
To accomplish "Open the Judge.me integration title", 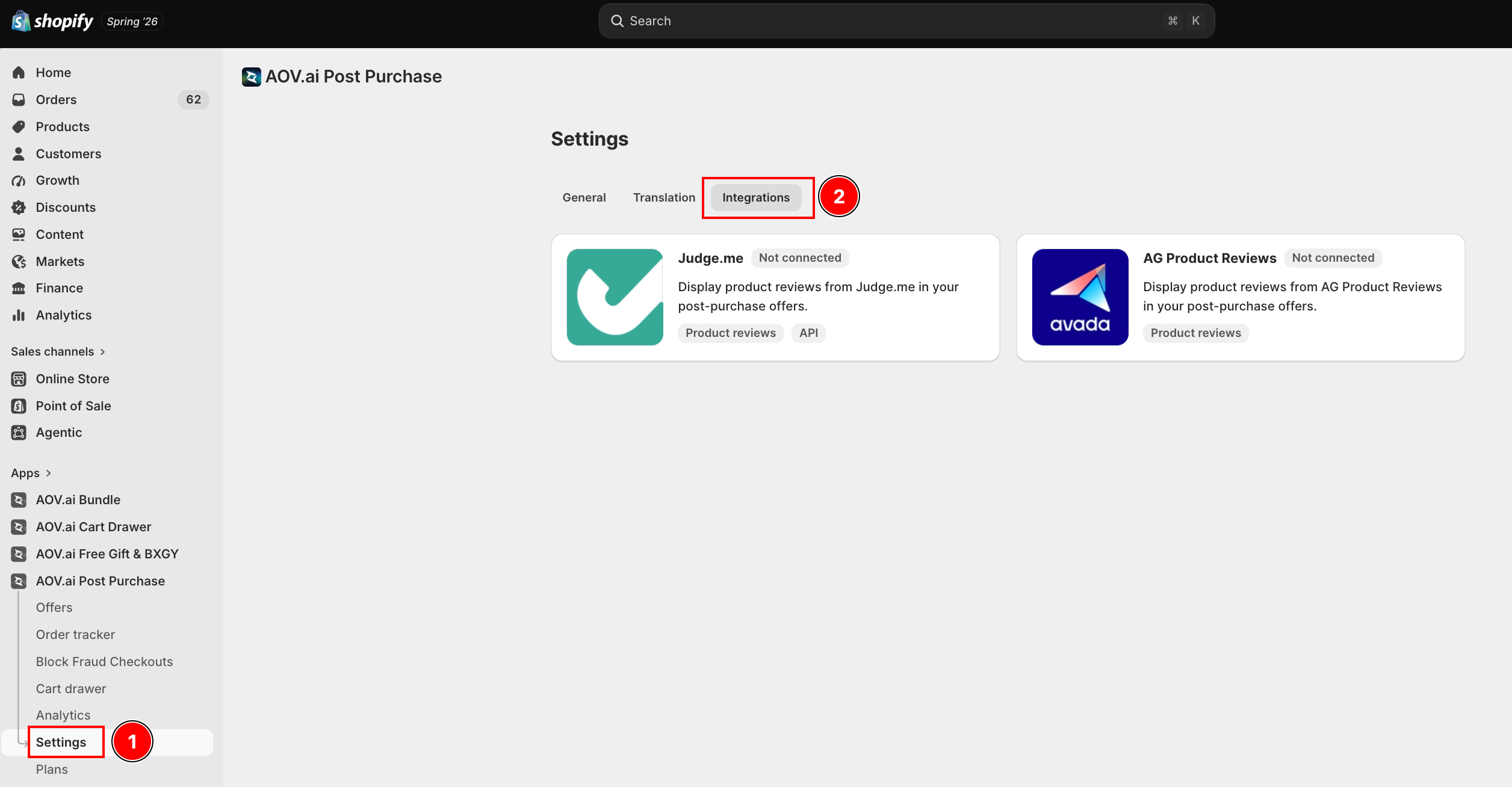I will click(x=710, y=258).
